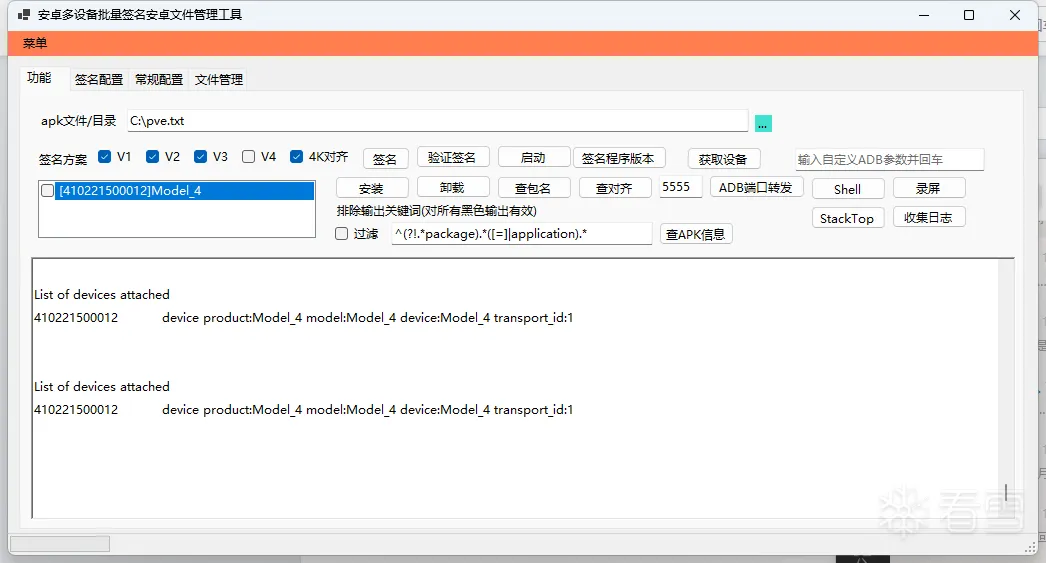Viewport: 1046px width, 563px height.
Task: Click the bottom-left progress bar
Action: pos(60,544)
